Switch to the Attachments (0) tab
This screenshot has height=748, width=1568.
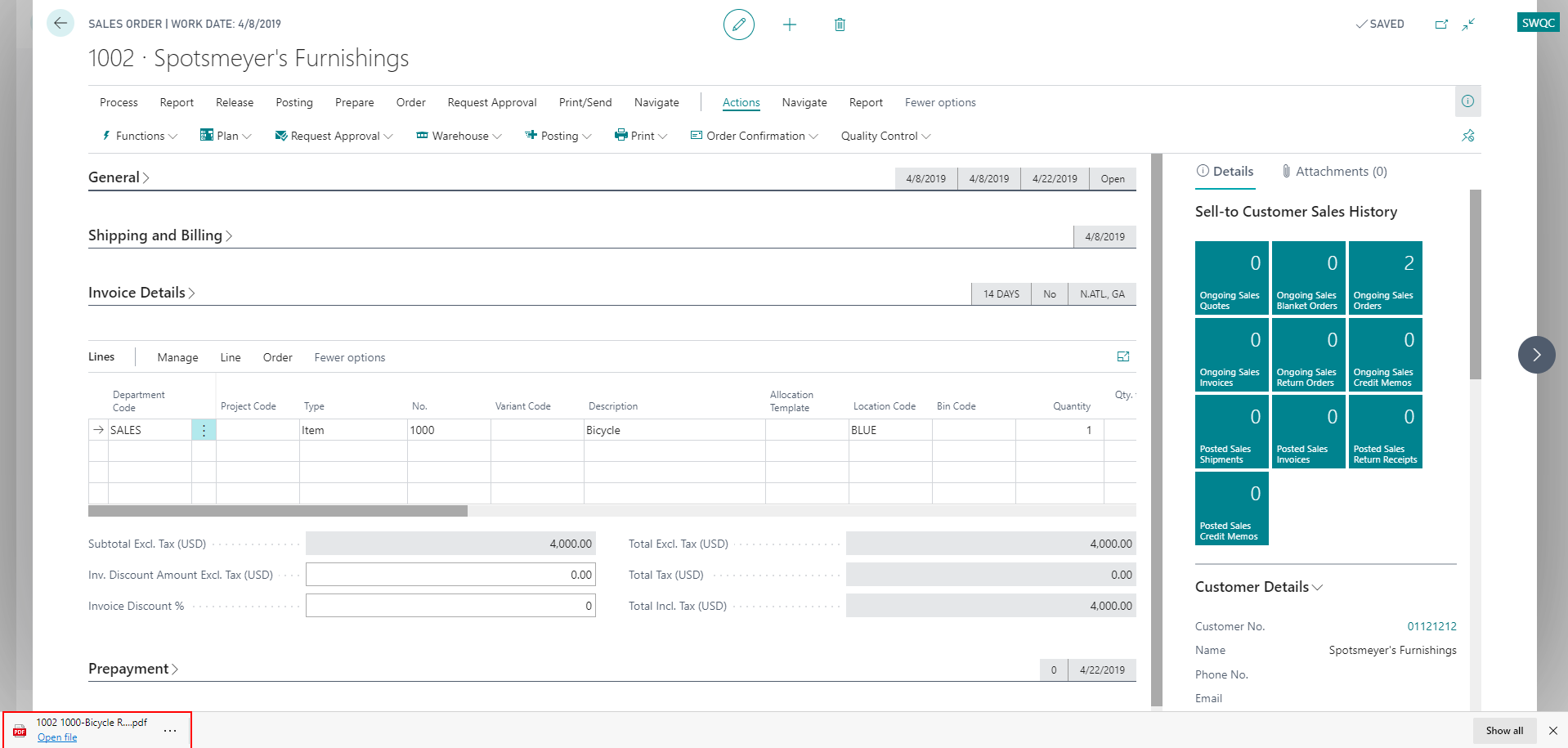pyautogui.click(x=1333, y=172)
